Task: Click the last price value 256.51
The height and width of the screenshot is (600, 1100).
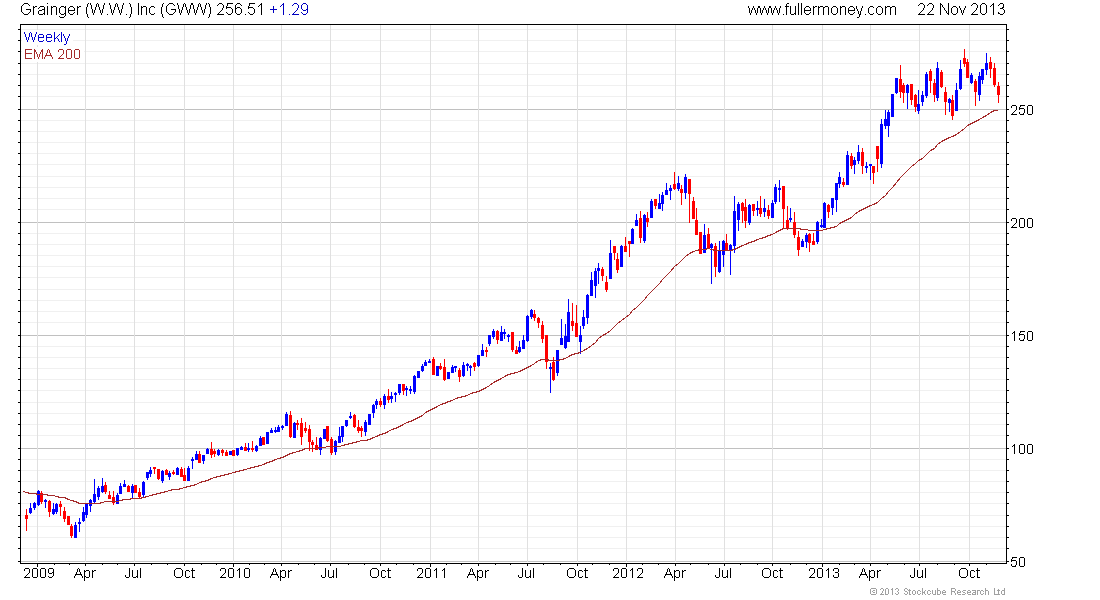Action: coord(240,10)
